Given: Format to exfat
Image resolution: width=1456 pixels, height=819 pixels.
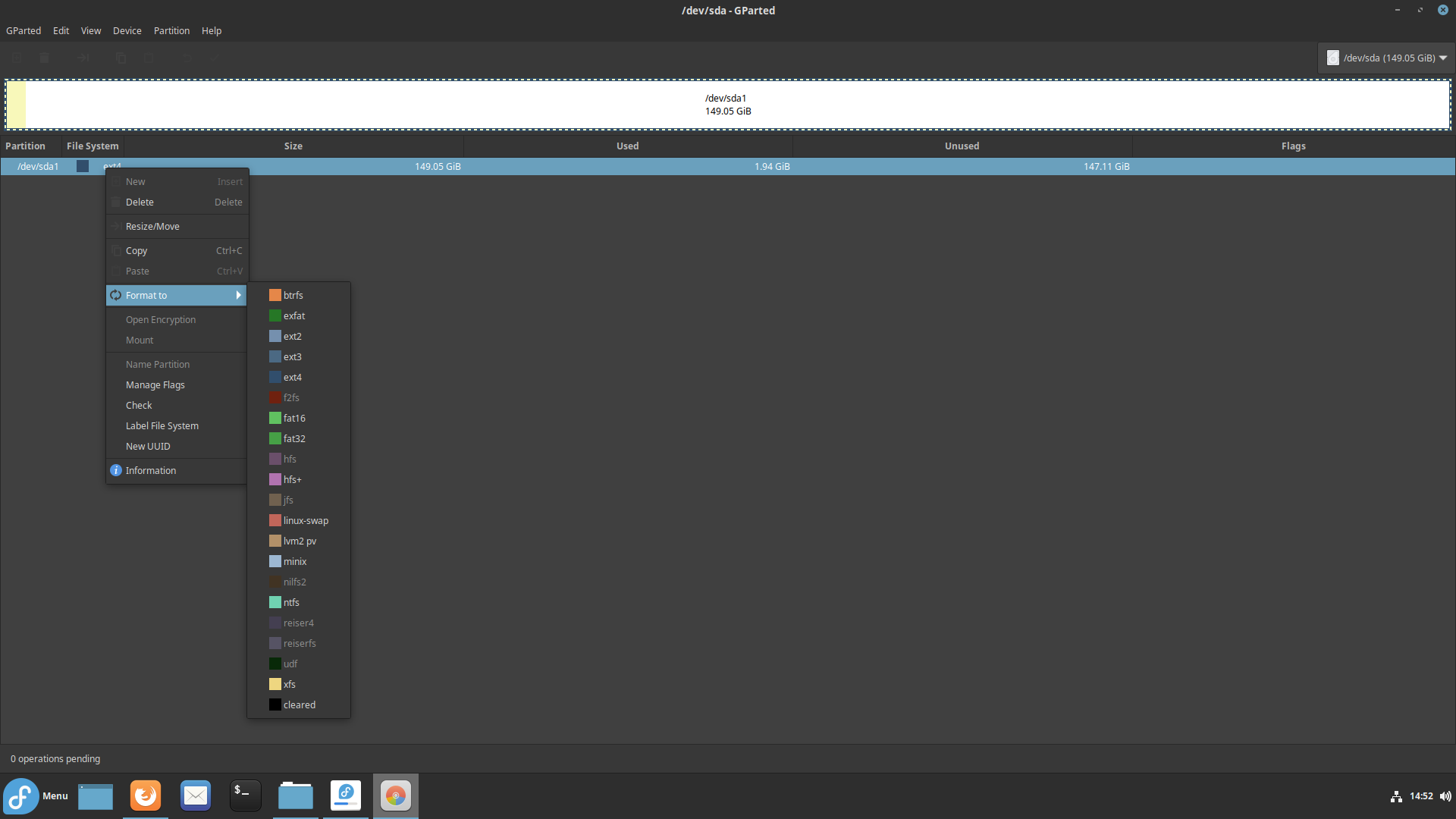Looking at the screenshot, I should [x=299, y=315].
